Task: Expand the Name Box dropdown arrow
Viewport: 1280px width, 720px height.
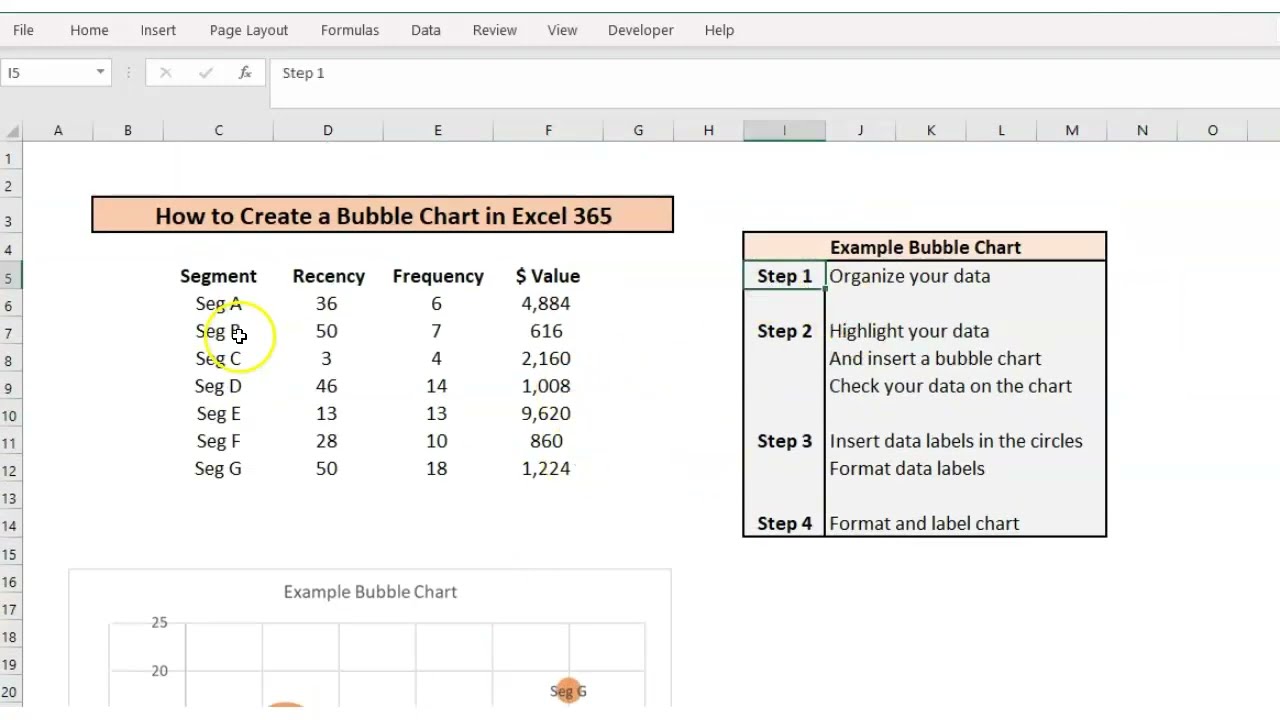Action: pos(100,72)
